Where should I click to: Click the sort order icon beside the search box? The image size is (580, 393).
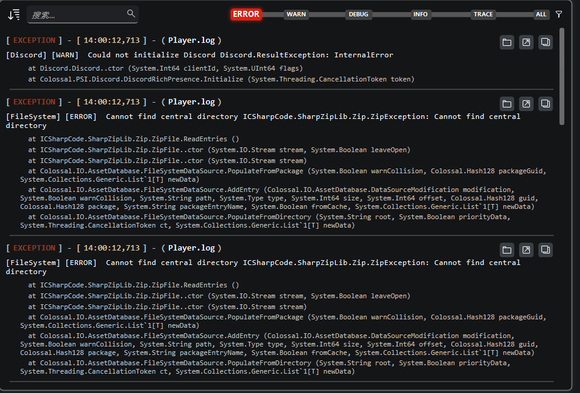[14, 15]
